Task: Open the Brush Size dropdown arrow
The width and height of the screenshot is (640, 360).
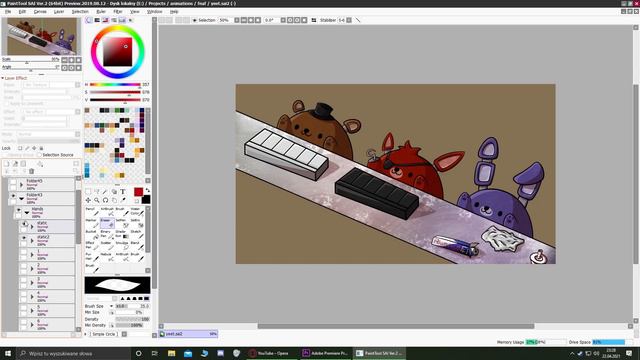Action: click(111, 306)
